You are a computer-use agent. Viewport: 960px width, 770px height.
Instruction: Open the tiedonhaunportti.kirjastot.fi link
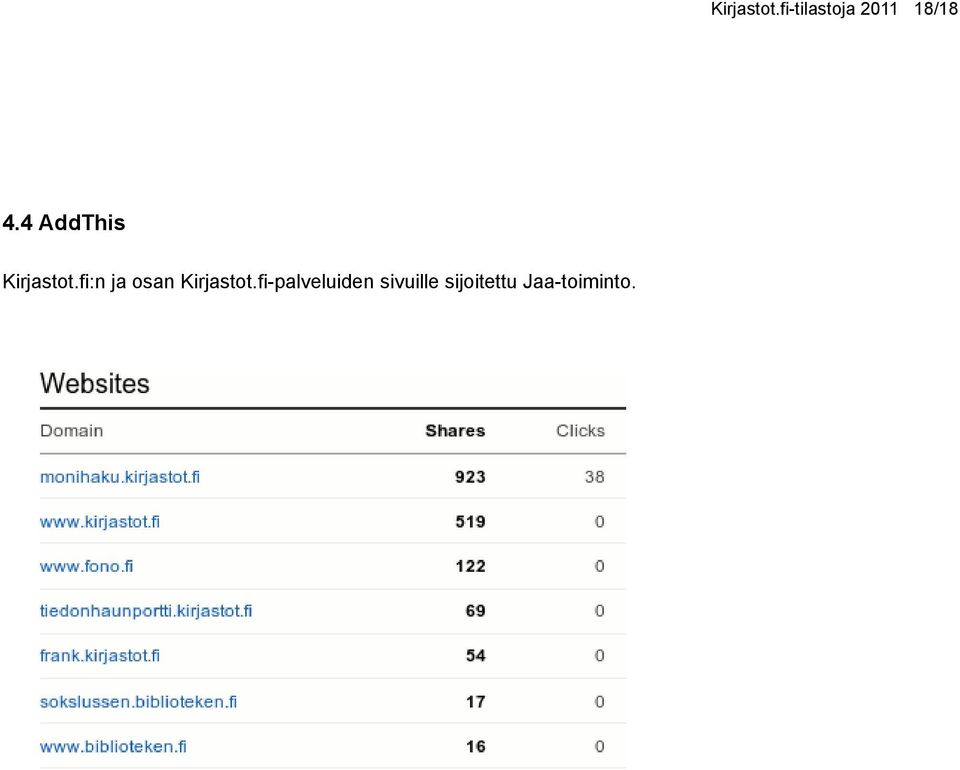click(146, 611)
